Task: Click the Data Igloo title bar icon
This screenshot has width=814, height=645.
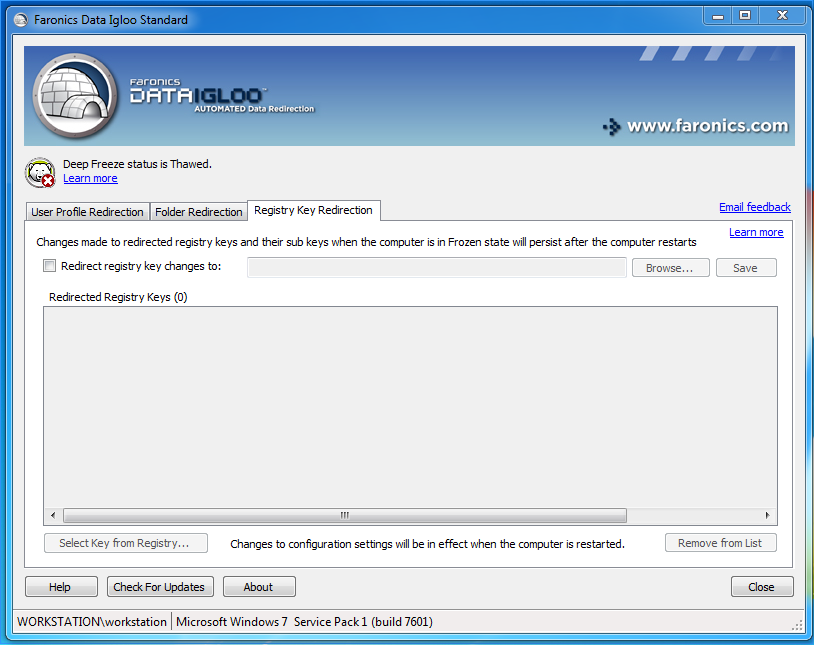Action: tap(20, 19)
